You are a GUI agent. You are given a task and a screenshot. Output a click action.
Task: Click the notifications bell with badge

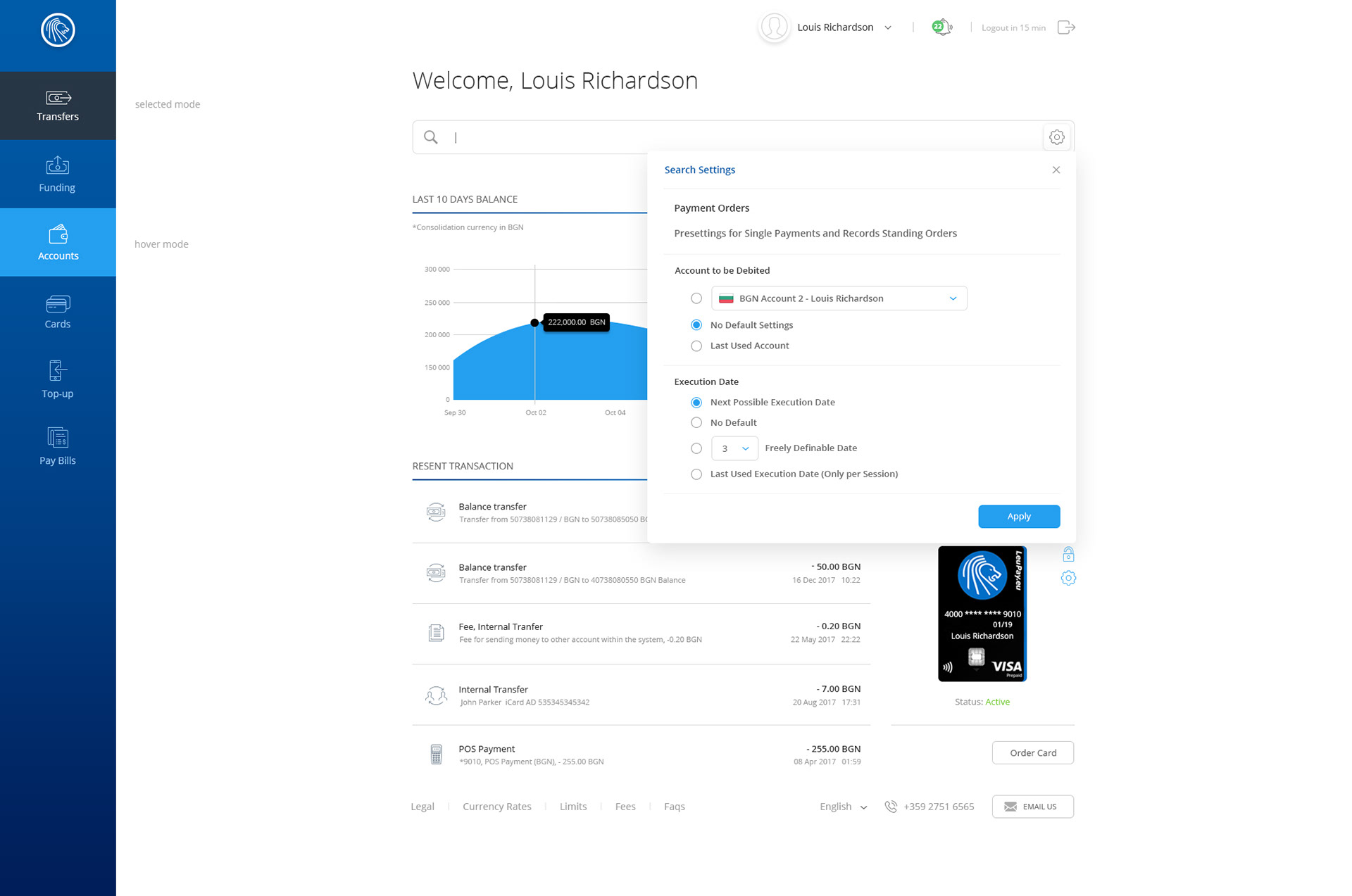pos(941,27)
